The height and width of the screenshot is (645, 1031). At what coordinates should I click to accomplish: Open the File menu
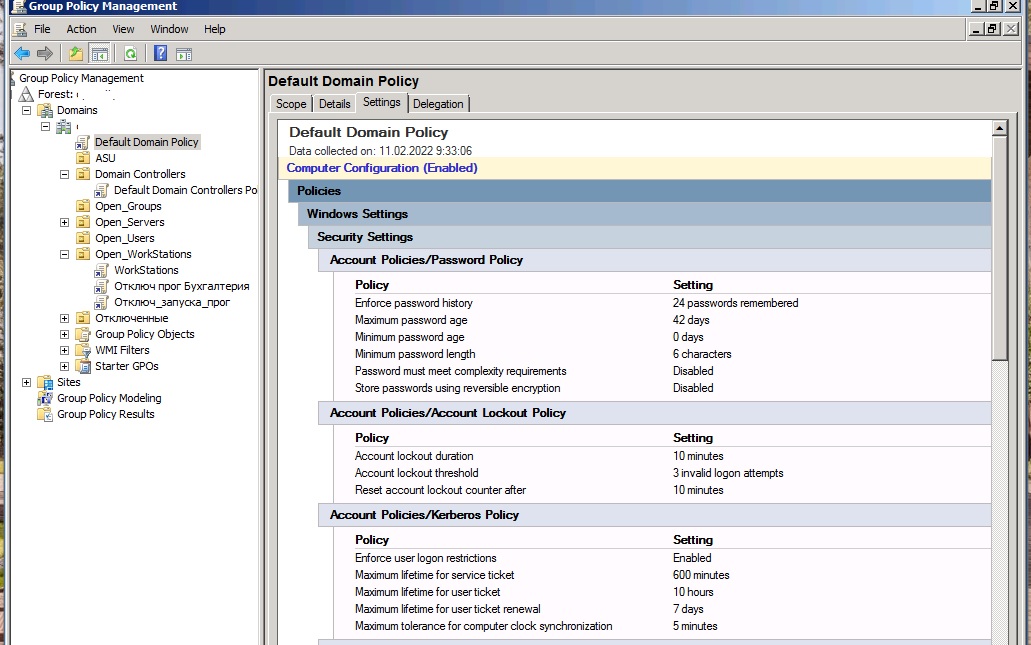[x=42, y=29]
